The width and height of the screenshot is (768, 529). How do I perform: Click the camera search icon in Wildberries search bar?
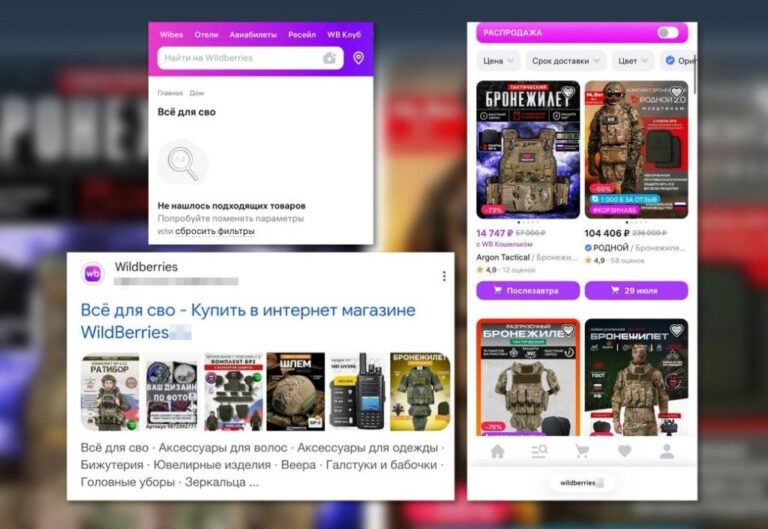330,58
